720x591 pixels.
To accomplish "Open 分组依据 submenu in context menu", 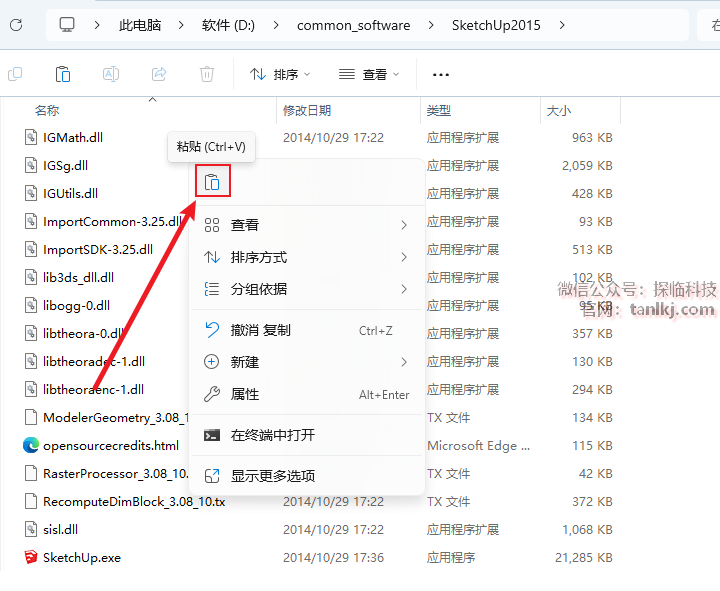I will point(306,289).
